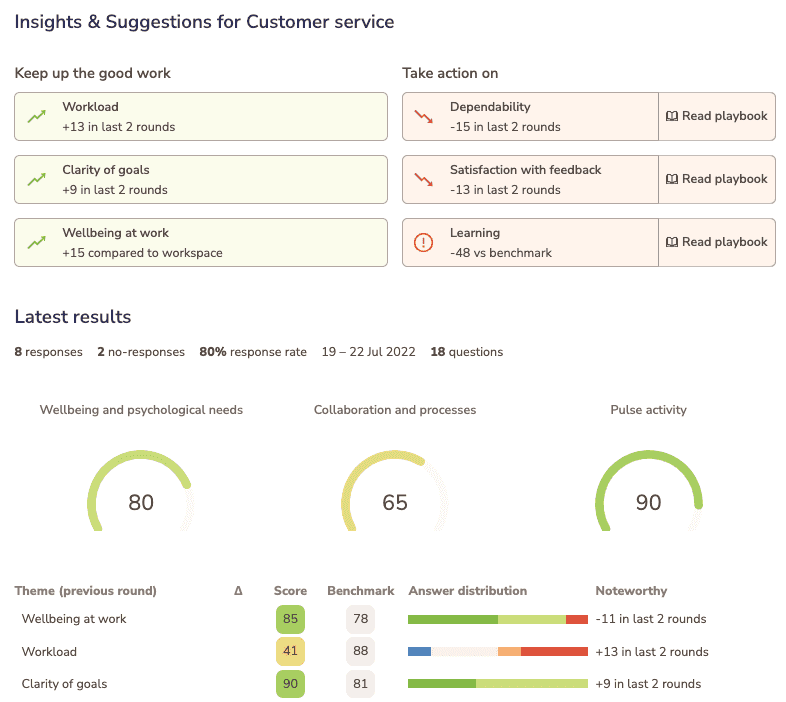Click the Dependability downward trend icon

[x=424, y=116]
